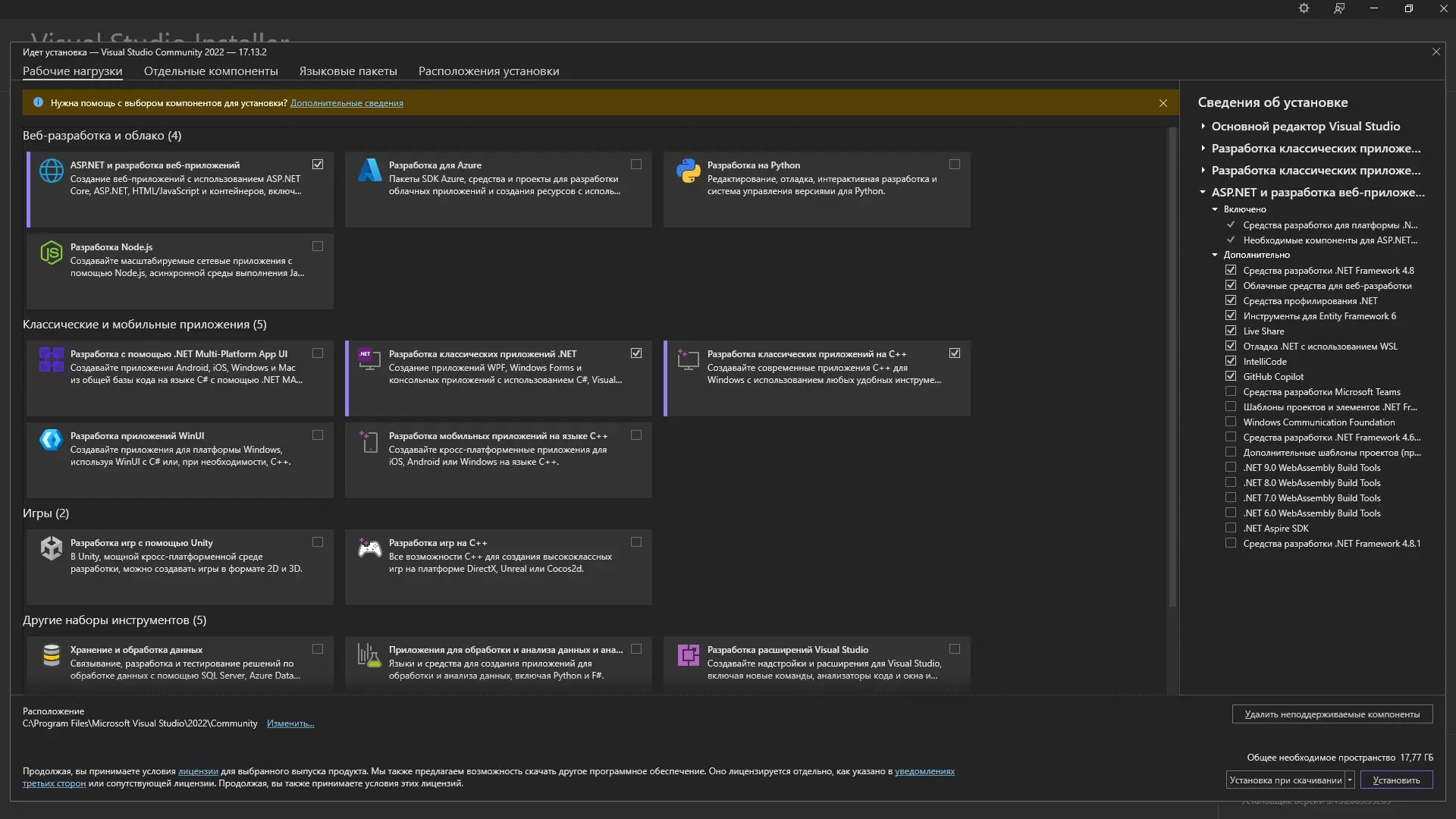Viewport: 1456px width, 819px height.
Task: Click the Node.js development icon
Action: [52, 253]
